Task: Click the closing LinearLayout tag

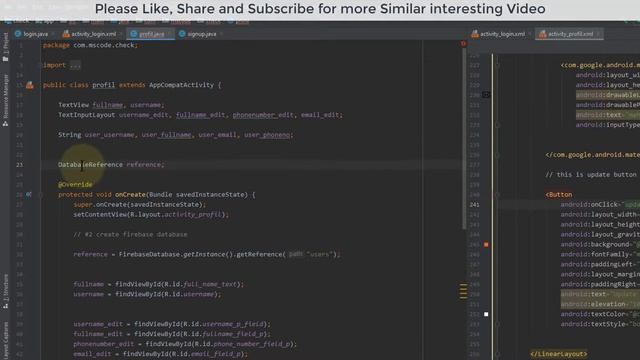Action: coord(558,354)
